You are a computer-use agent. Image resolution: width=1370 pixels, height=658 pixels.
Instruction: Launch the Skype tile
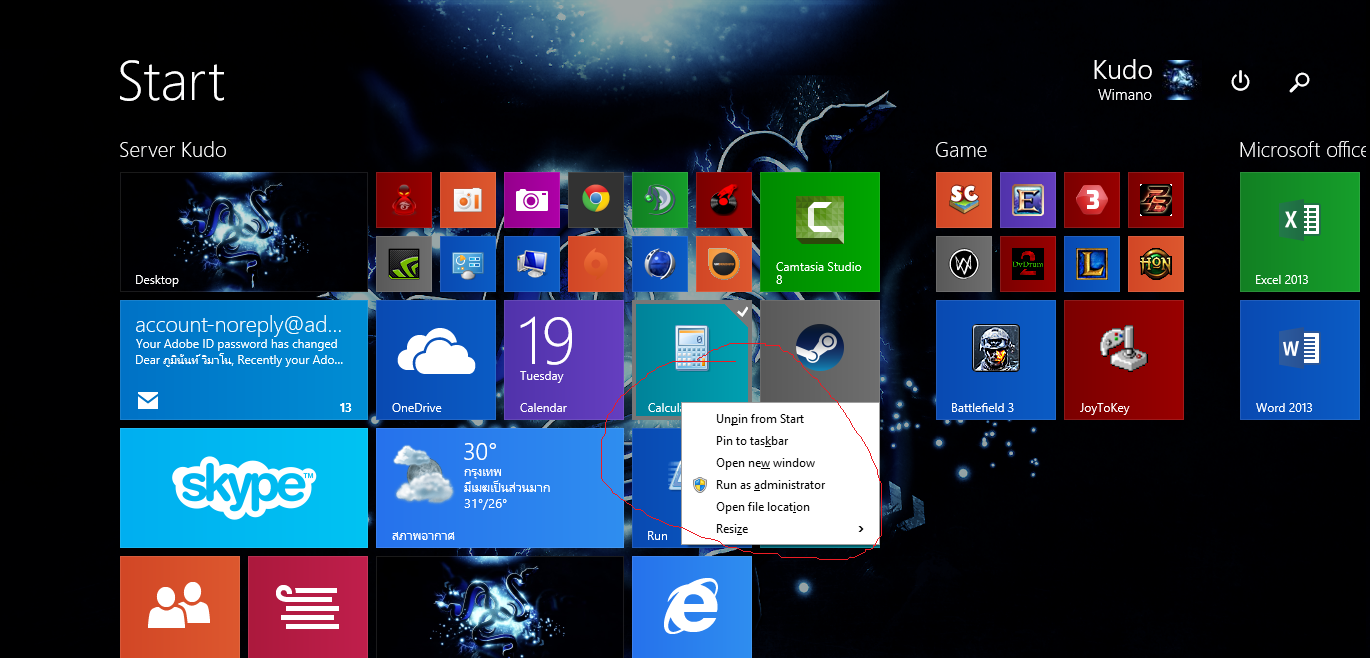coord(244,488)
